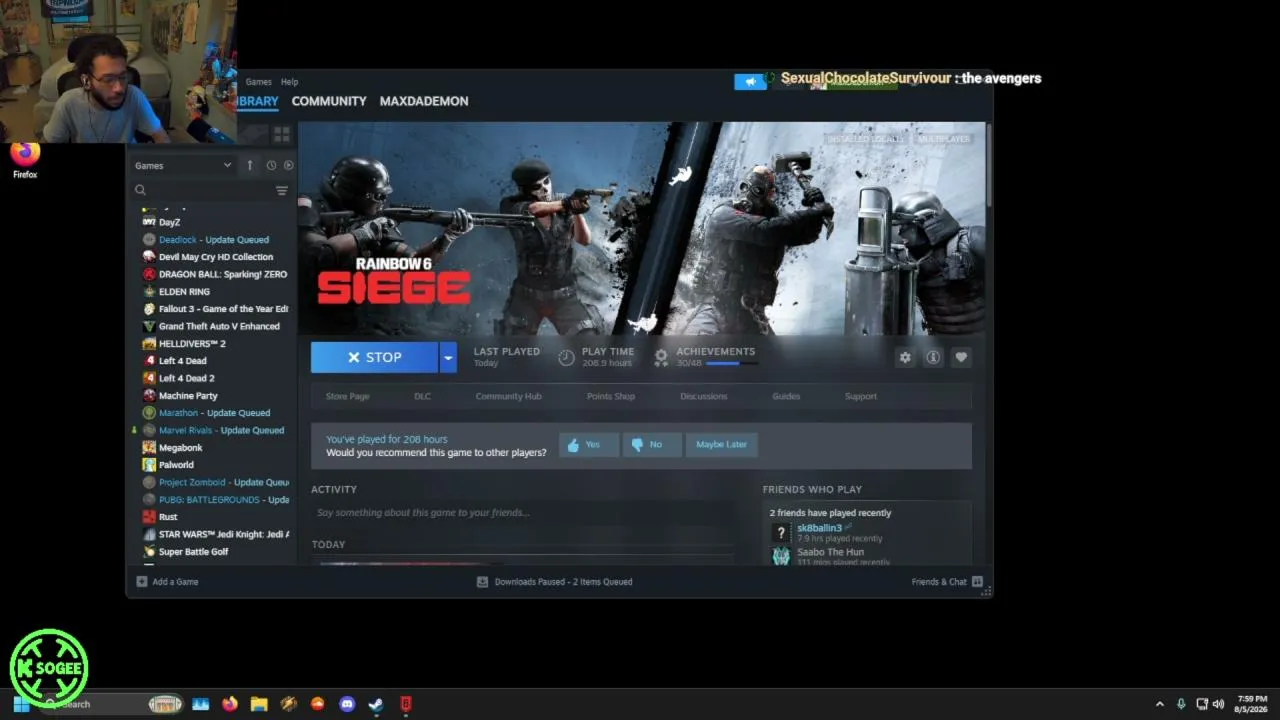Open friend sk8ballin3's profile
This screenshot has height=720, width=1280.
coord(819,528)
